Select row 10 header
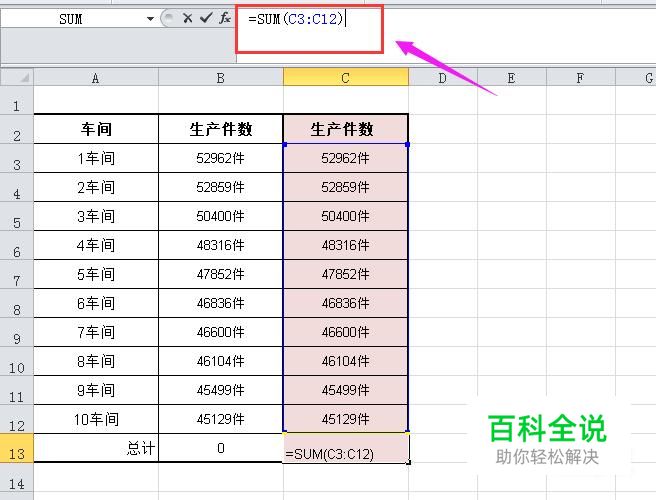The height and width of the screenshot is (500, 656). tap(17, 361)
